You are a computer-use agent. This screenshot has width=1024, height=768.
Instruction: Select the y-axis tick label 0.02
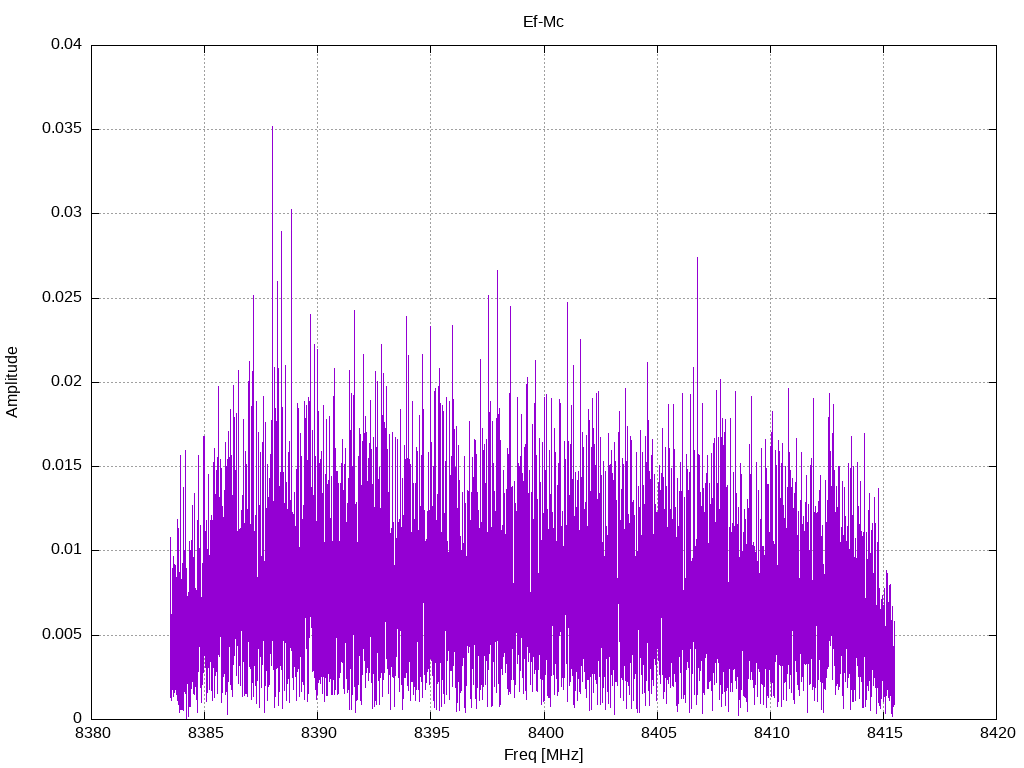point(67,381)
